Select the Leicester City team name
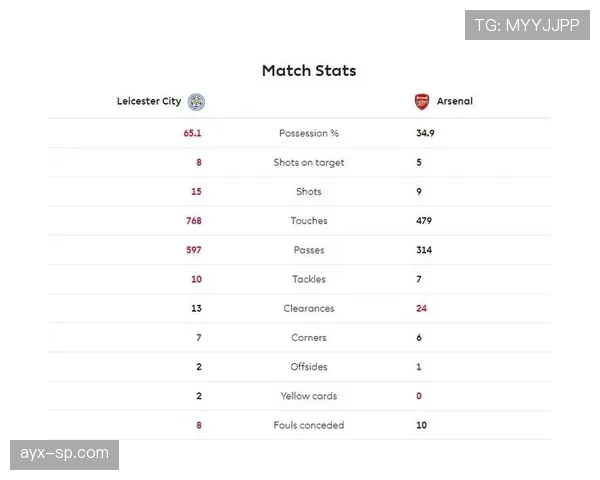 point(148,101)
